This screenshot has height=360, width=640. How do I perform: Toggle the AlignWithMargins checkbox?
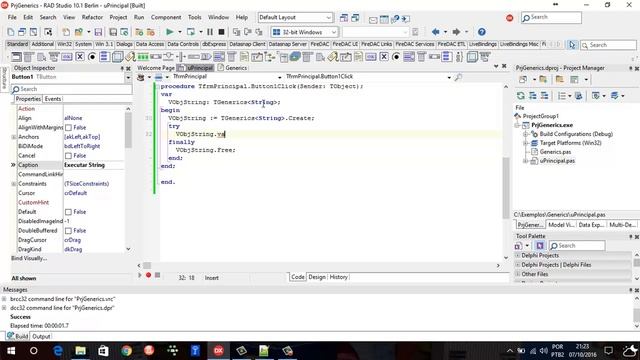click(69, 128)
